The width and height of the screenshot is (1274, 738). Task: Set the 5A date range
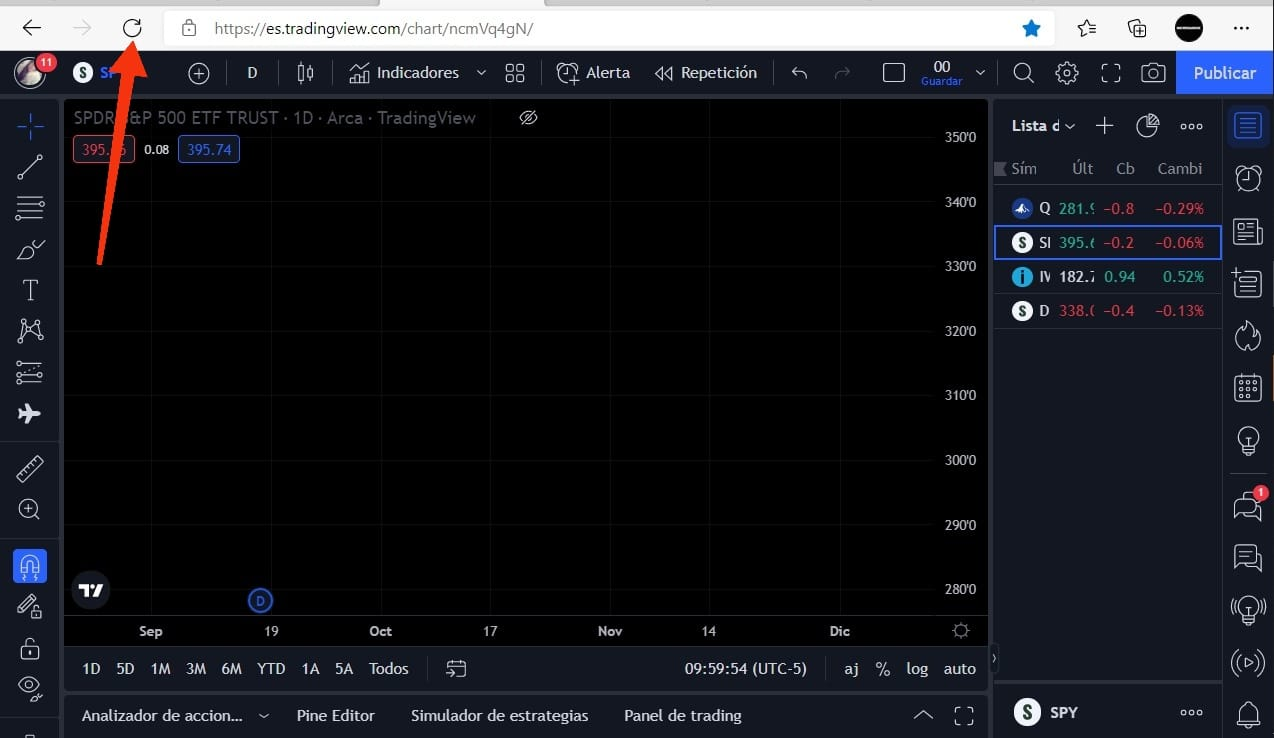click(344, 669)
